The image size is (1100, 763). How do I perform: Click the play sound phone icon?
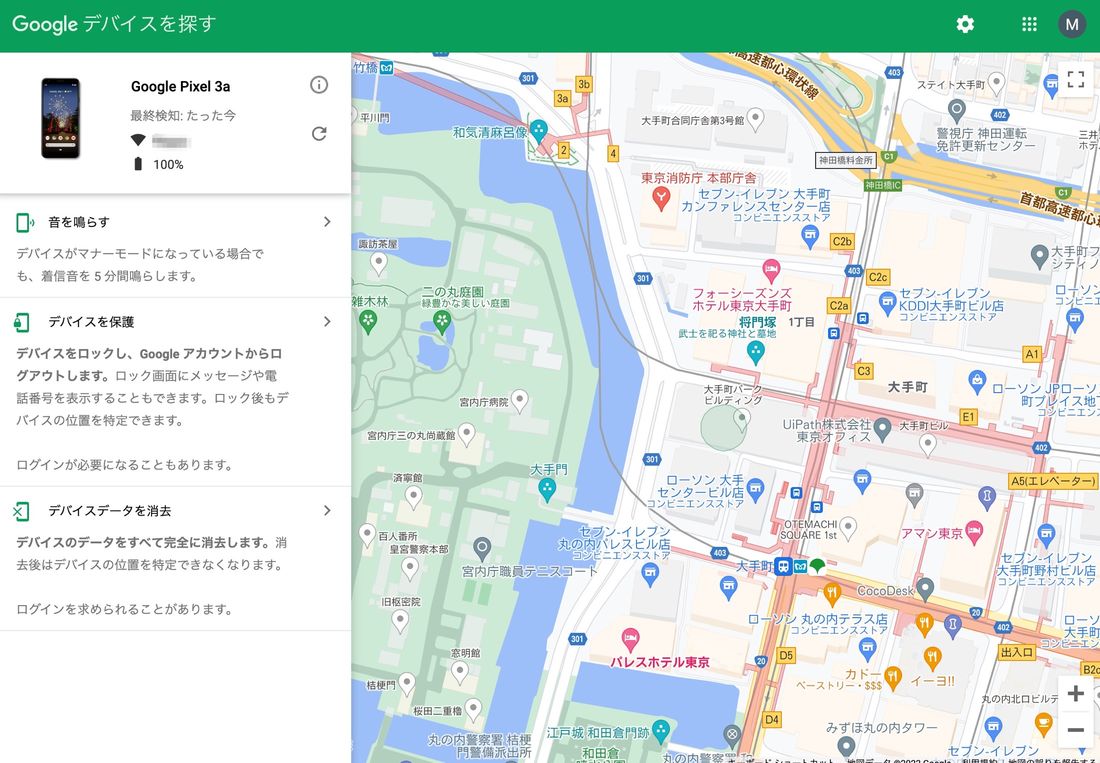coord(25,222)
